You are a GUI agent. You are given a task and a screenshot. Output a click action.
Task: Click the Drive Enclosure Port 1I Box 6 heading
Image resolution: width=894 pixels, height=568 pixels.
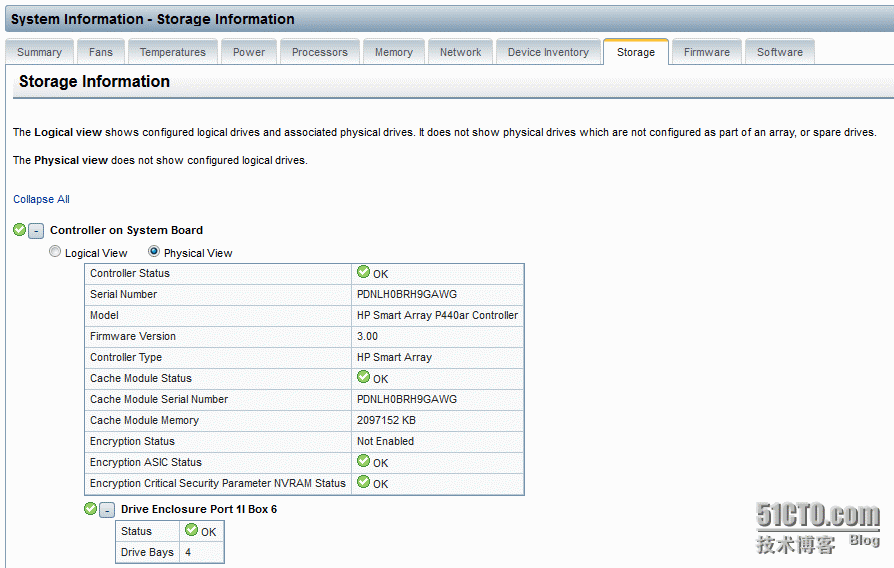[x=199, y=509]
